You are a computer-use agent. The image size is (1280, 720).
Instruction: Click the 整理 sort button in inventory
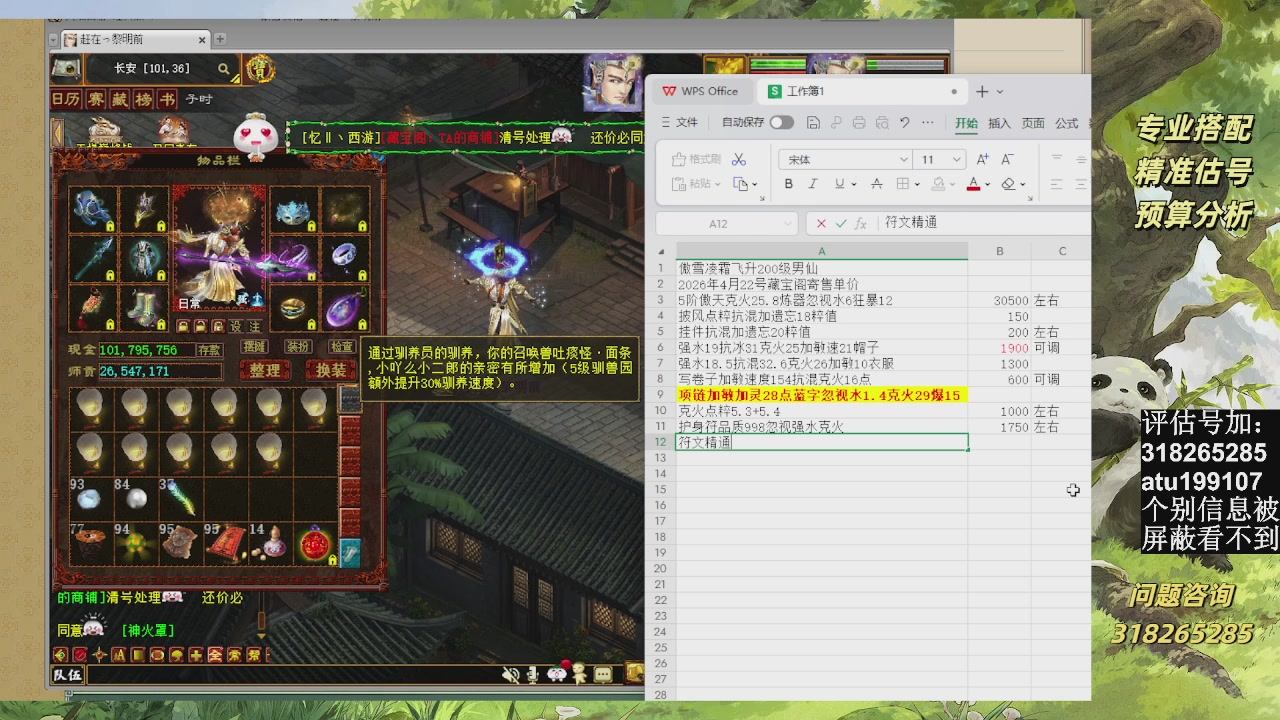(265, 370)
